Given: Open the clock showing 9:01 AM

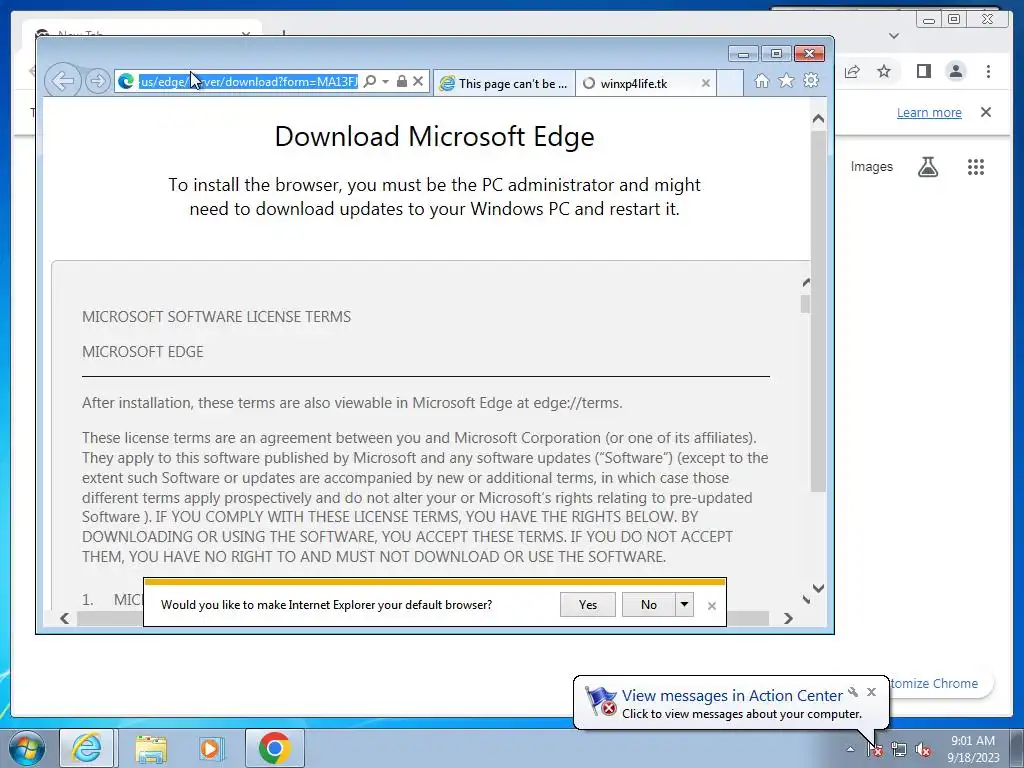Looking at the screenshot, I should [972, 749].
